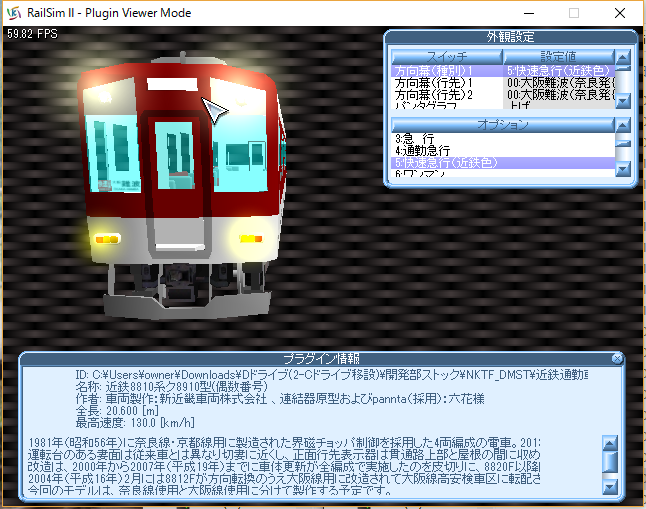The image size is (646, 509).
Task: Click the オプション list header
Action: (x=503, y=124)
